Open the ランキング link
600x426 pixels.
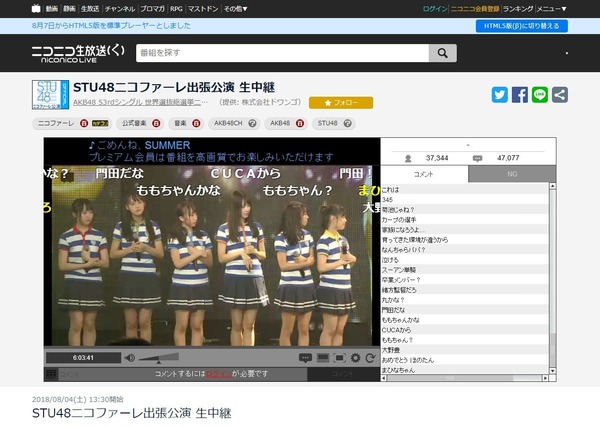(x=518, y=8)
